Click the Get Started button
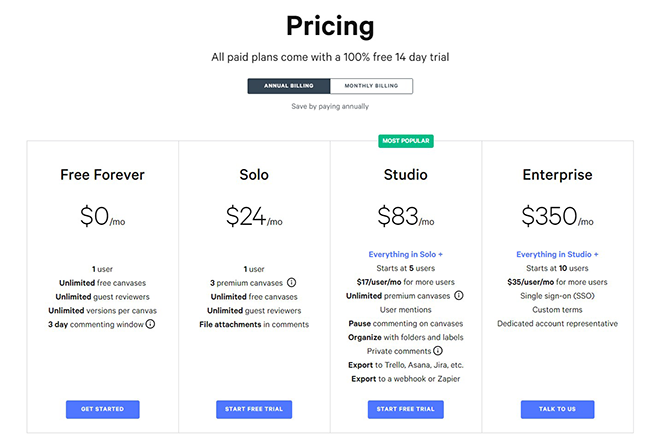The width and height of the screenshot is (660, 440). pos(103,409)
